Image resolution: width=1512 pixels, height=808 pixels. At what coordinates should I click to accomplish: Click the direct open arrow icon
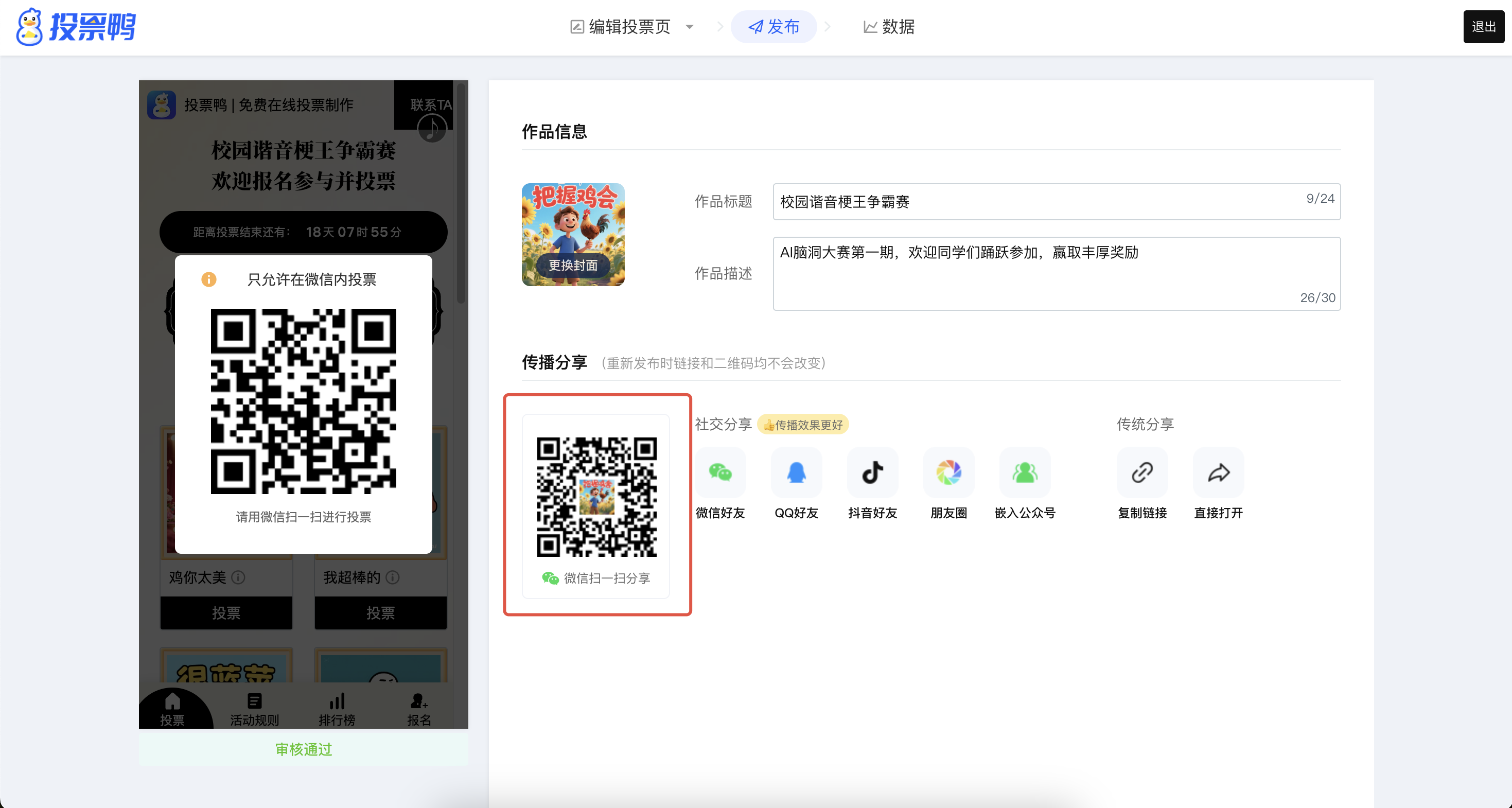coord(1219,472)
